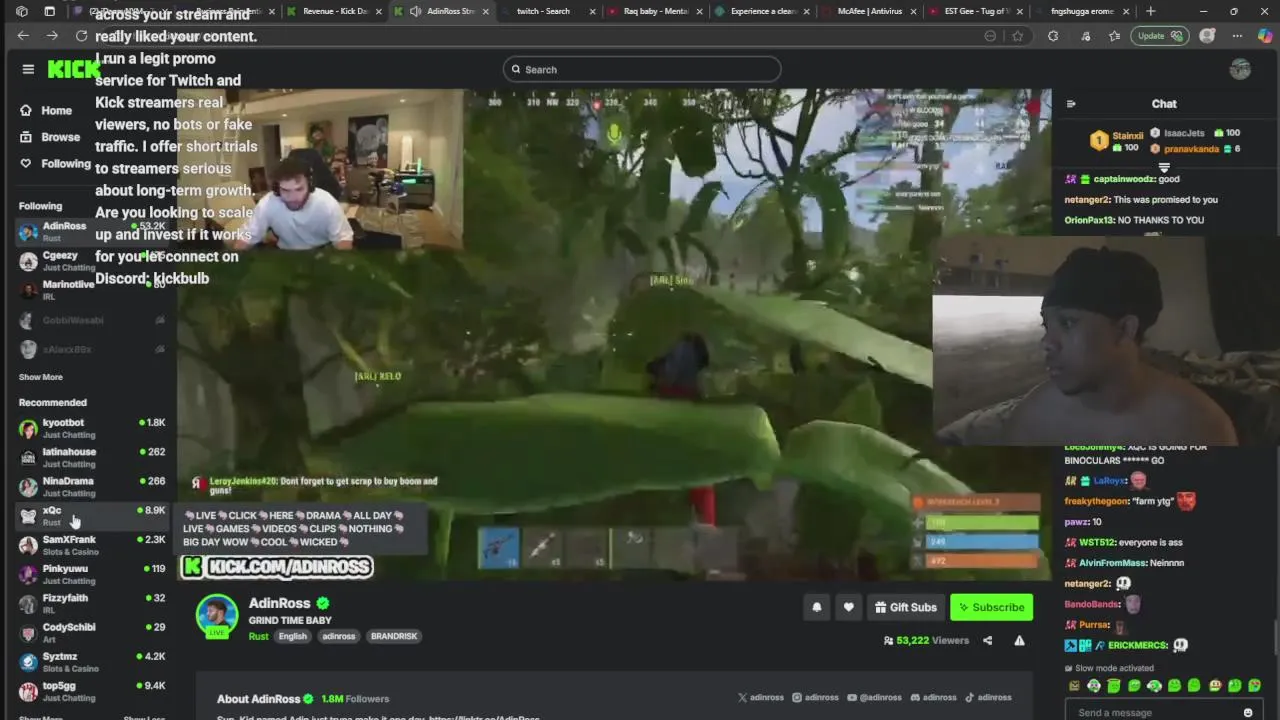Open the emoji picker in message box
This screenshot has width=1280, height=720.
[x=1247, y=712]
